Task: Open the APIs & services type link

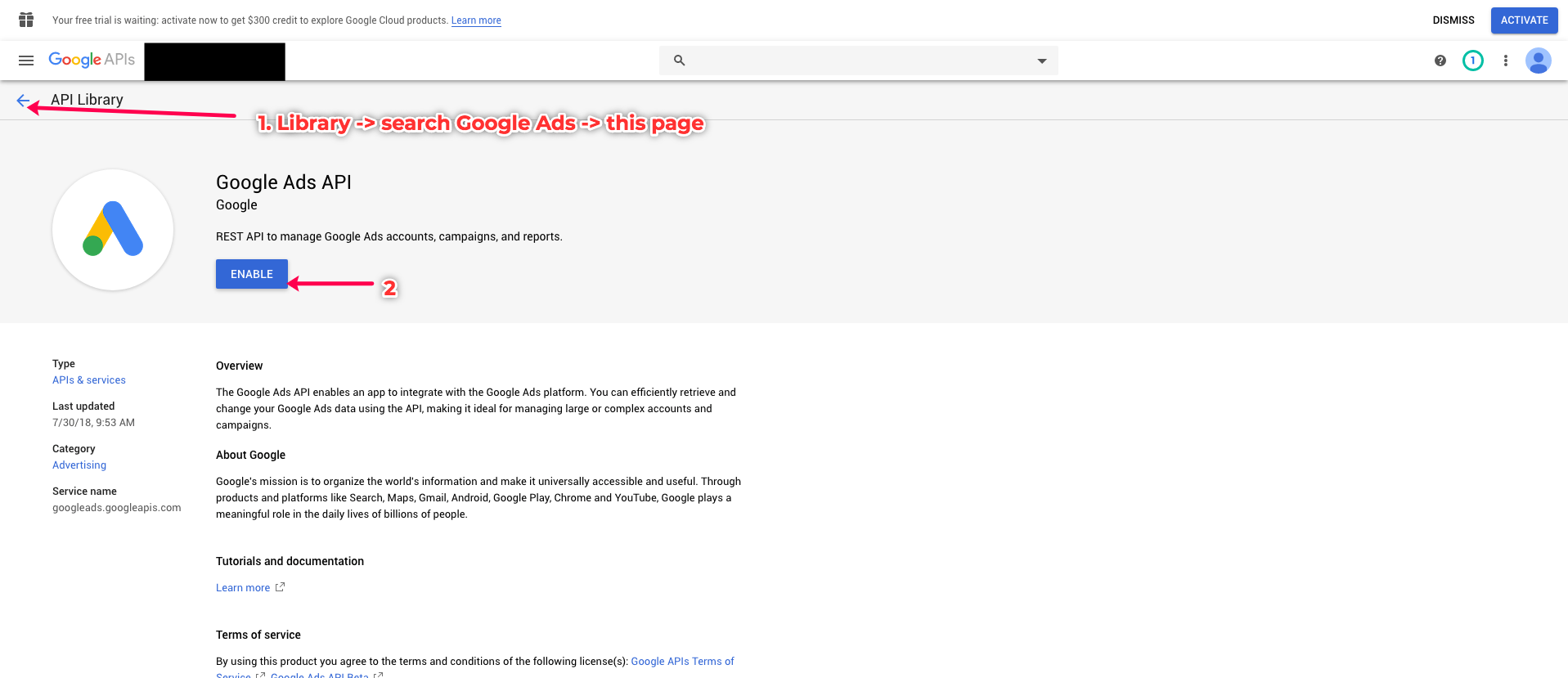Action: [x=89, y=380]
